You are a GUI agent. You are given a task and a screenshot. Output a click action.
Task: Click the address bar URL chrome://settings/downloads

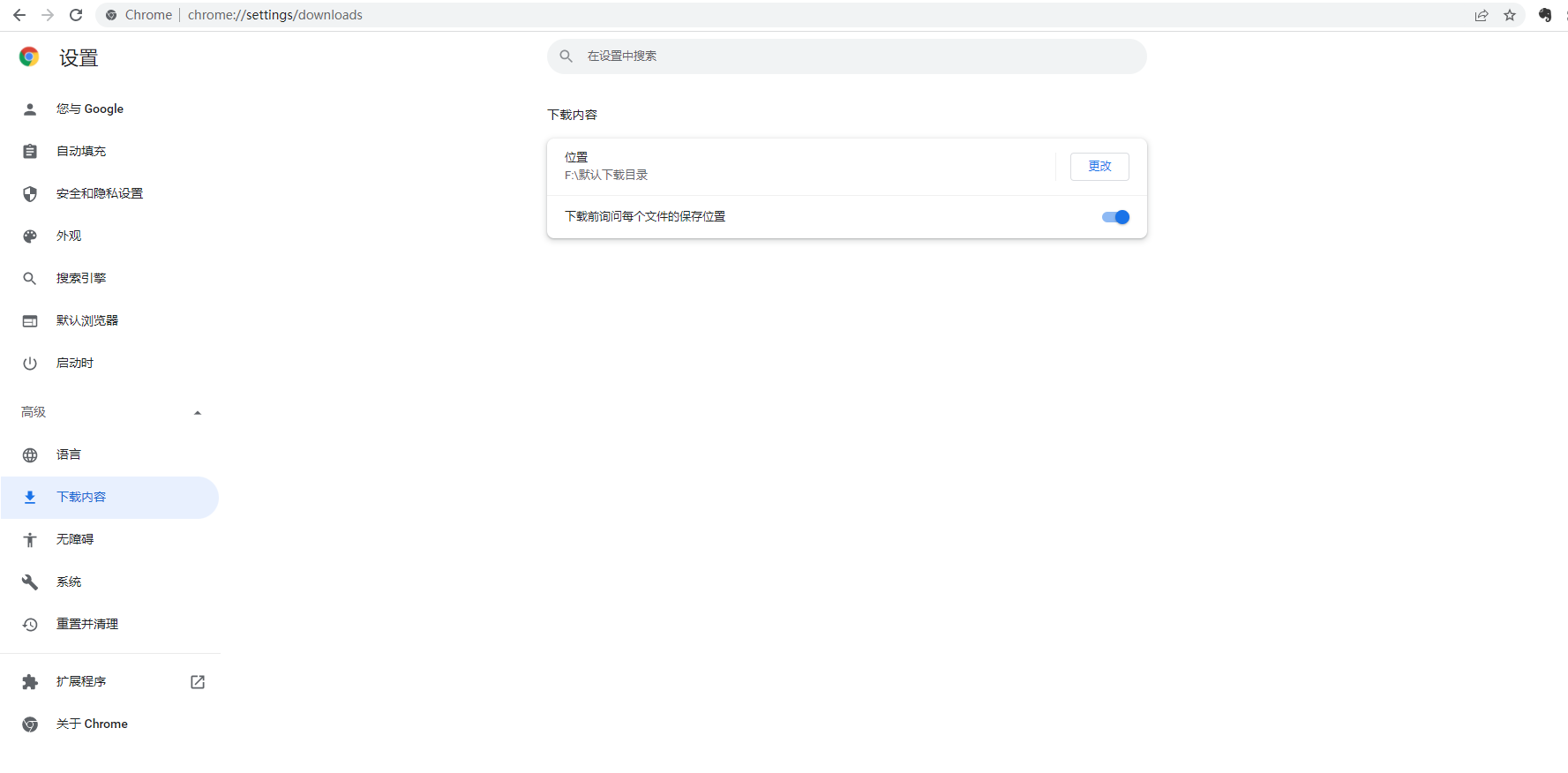click(275, 15)
